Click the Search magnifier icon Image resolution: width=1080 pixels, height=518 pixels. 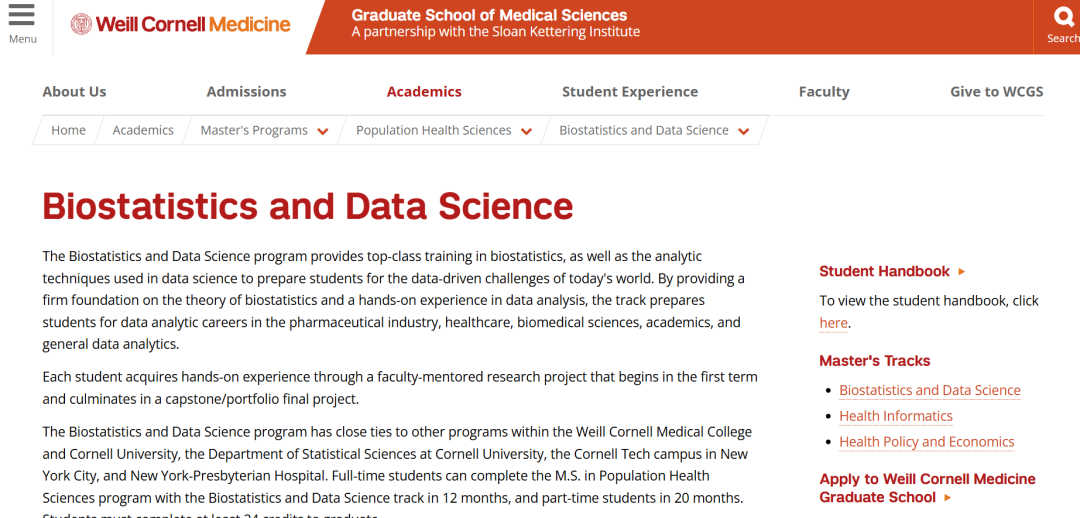point(1063,17)
